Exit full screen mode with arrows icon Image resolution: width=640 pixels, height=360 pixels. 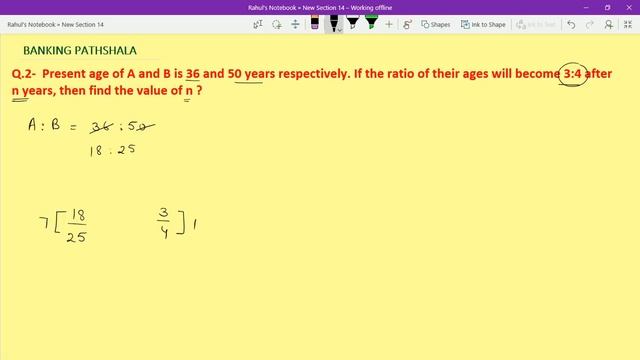[x=628, y=24]
